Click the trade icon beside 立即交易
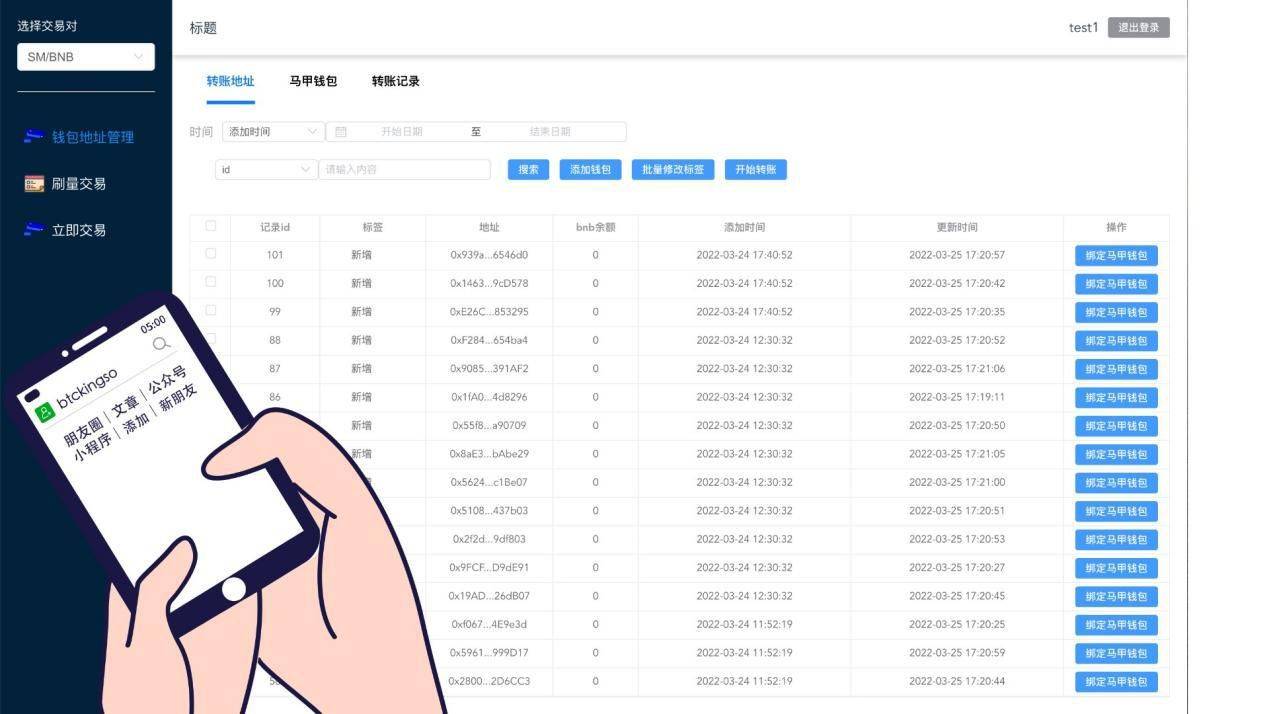Image resolution: width=1269 pixels, height=714 pixels. tap(31, 229)
